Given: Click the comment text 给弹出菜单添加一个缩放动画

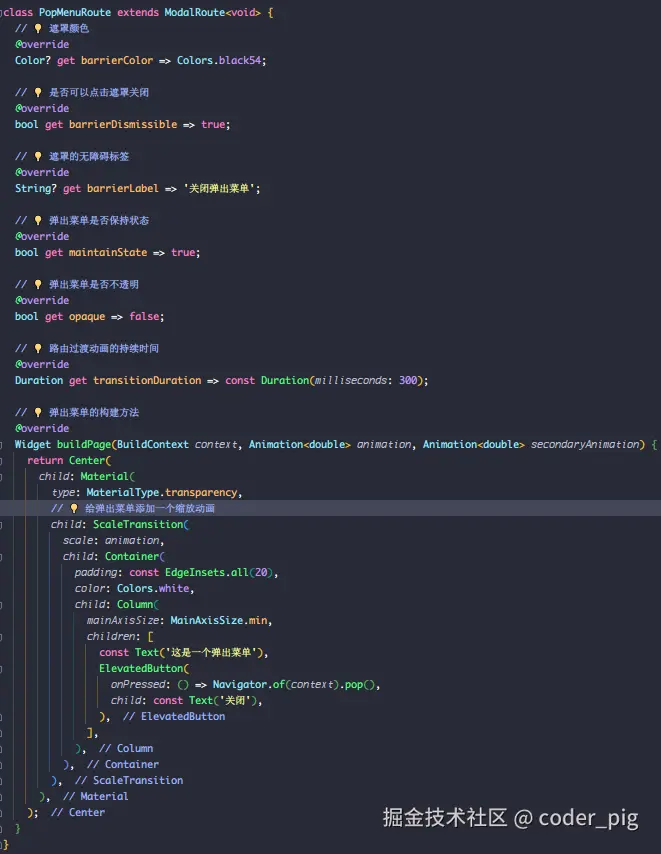Looking at the screenshot, I should click(150, 509).
